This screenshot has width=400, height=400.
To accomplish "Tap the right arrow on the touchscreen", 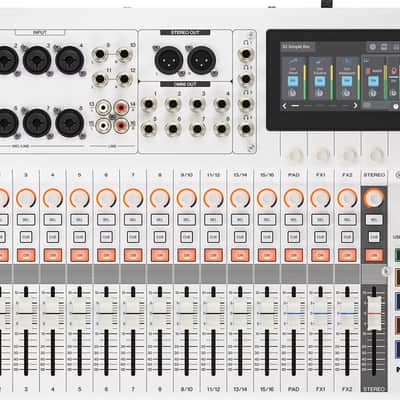I will pyautogui.click(x=355, y=106).
